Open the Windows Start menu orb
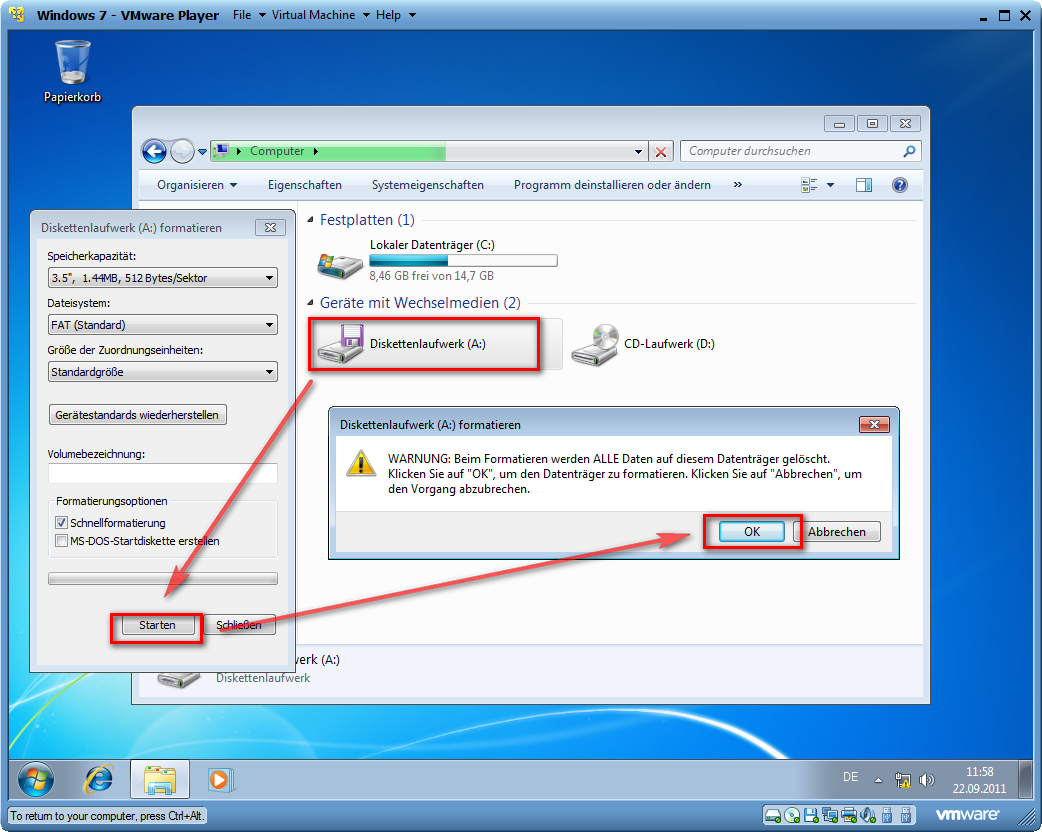The height and width of the screenshot is (832, 1042). tap(36, 779)
